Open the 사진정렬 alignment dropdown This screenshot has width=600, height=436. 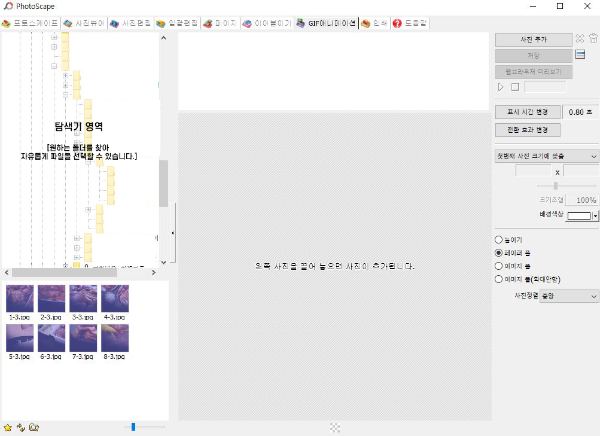coord(569,296)
